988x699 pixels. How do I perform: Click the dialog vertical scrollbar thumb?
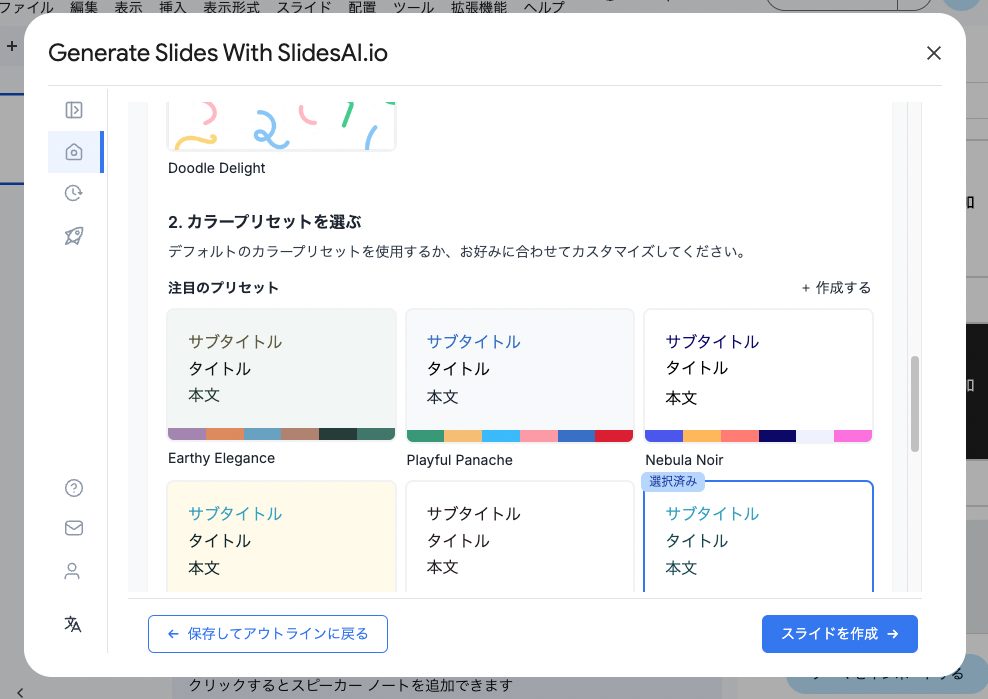(914, 403)
